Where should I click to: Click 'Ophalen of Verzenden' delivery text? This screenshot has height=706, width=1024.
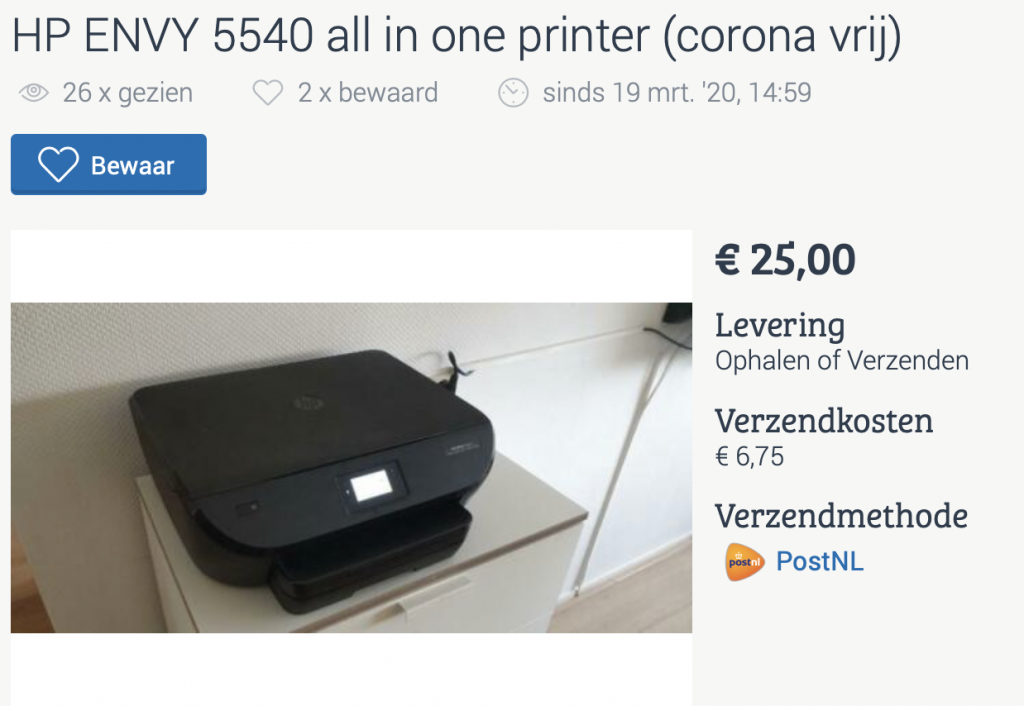842,361
